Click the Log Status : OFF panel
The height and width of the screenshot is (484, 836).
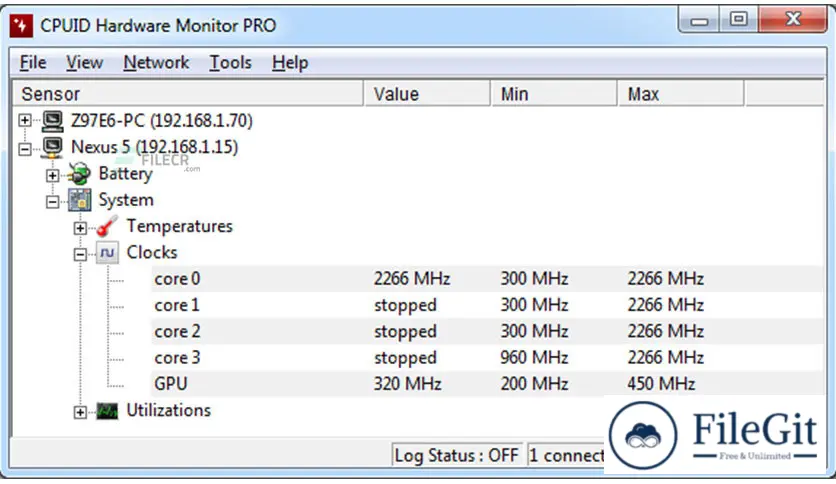coord(456,455)
